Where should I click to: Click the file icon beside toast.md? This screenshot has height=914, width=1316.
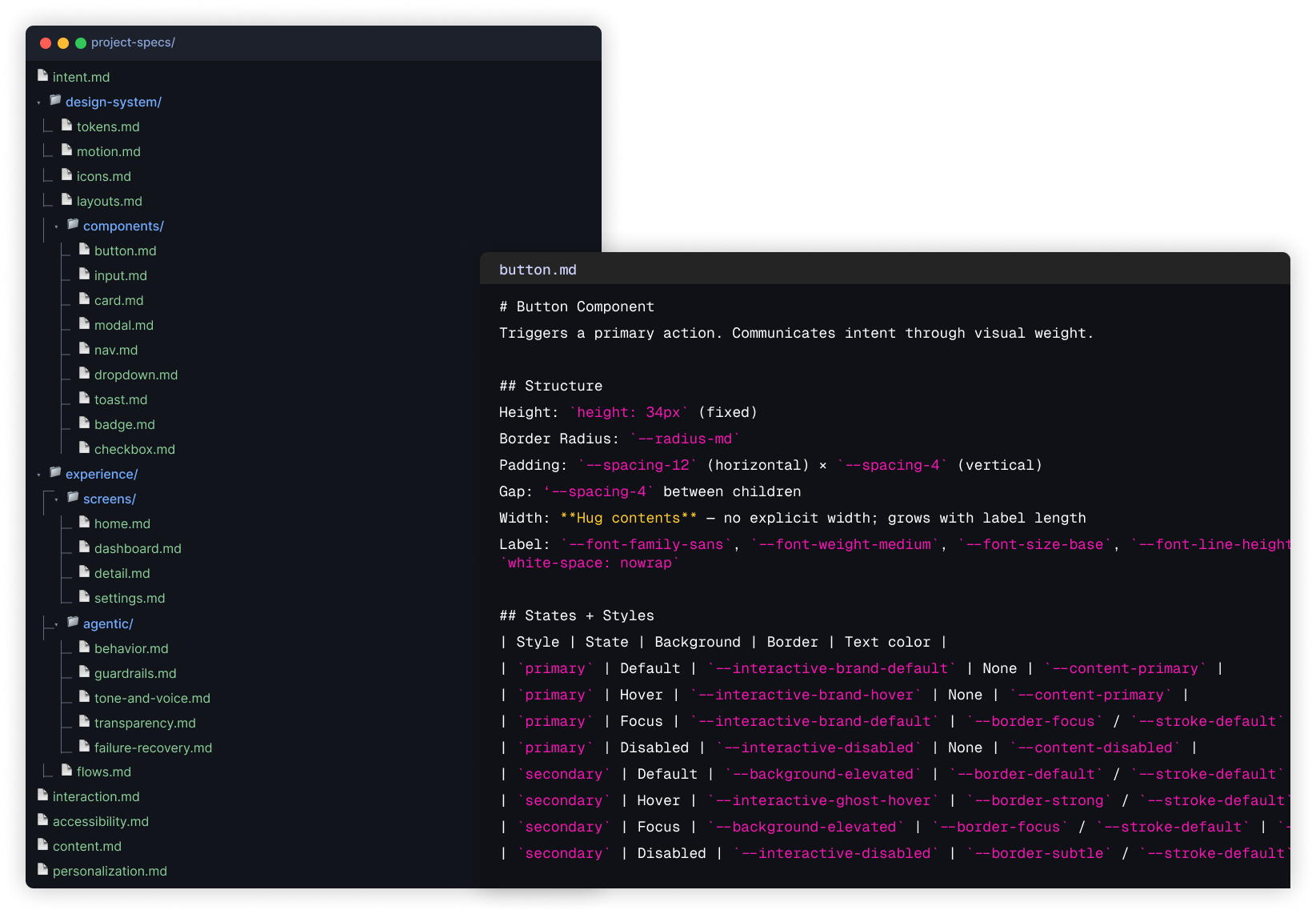click(85, 398)
